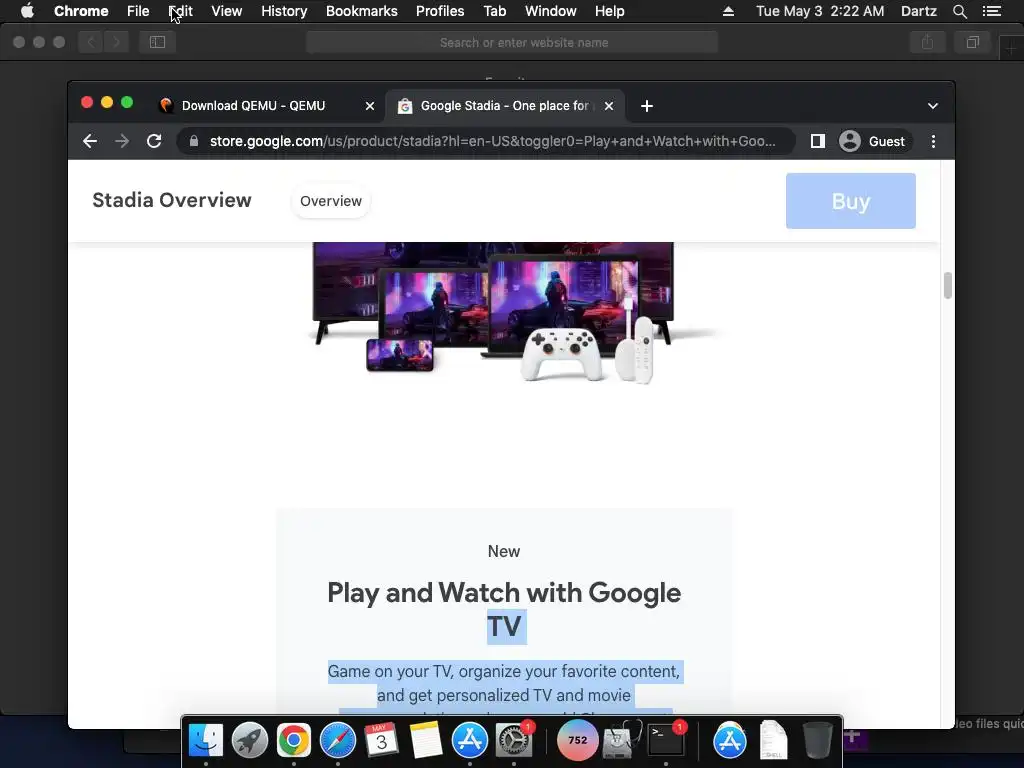Screen dimensions: 1024x768
Task: Open the History menu
Action: [284, 11]
